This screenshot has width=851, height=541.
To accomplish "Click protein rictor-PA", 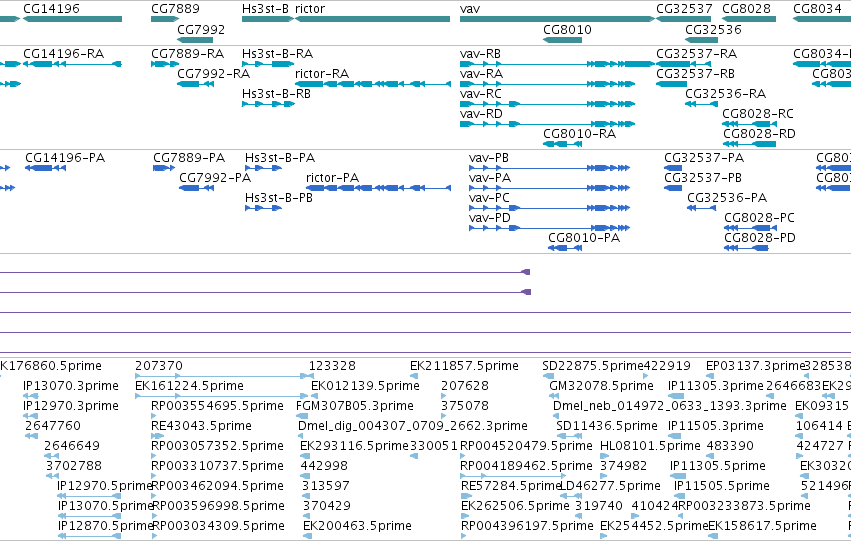I will coord(378,188).
